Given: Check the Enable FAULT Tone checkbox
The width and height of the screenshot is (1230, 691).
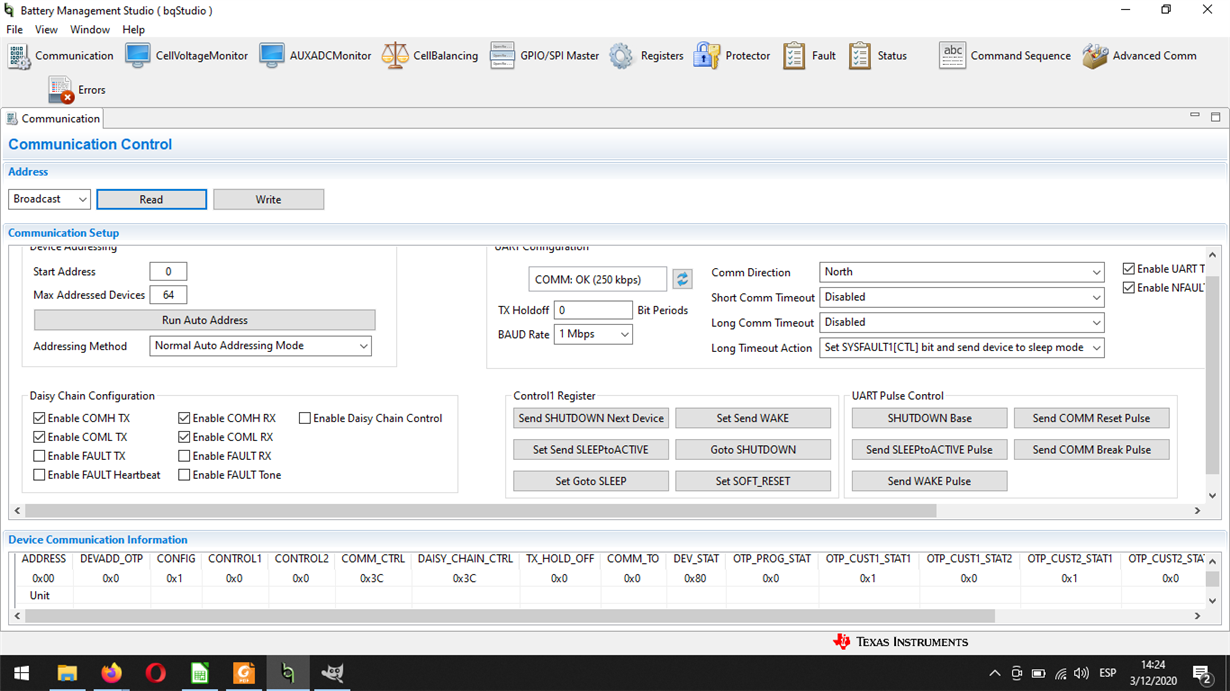Looking at the screenshot, I should point(184,475).
